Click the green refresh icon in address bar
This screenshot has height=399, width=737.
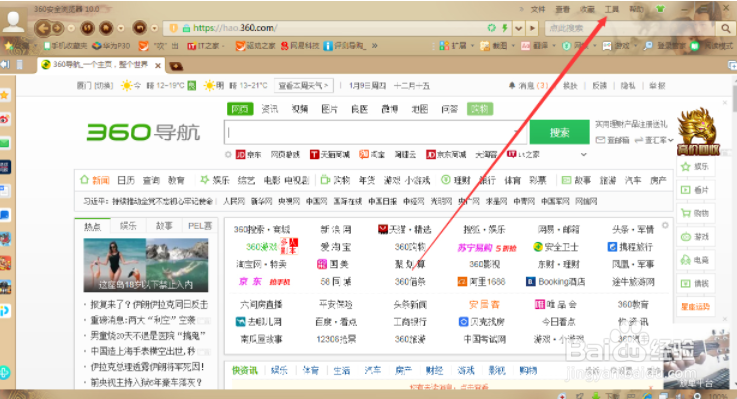click(492, 28)
